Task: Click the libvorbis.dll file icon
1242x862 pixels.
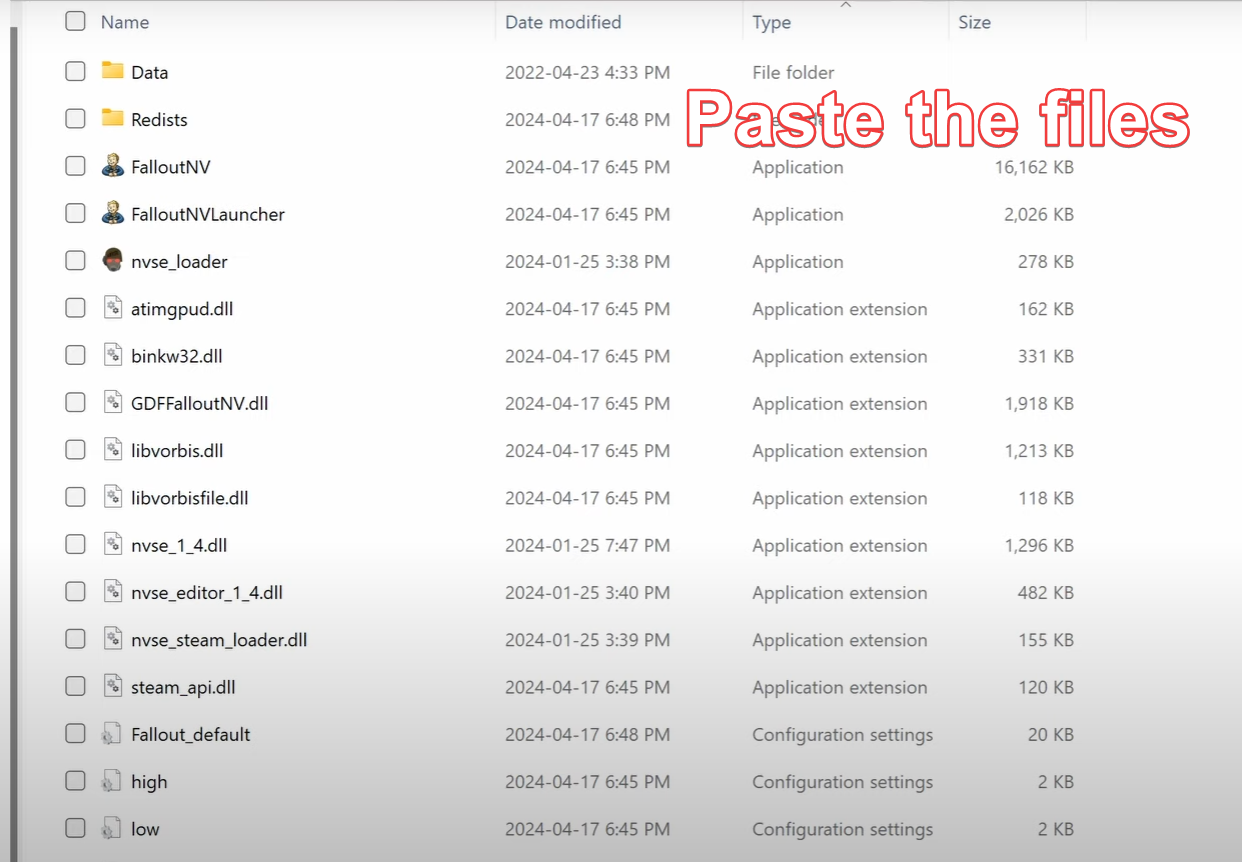Action: (113, 450)
